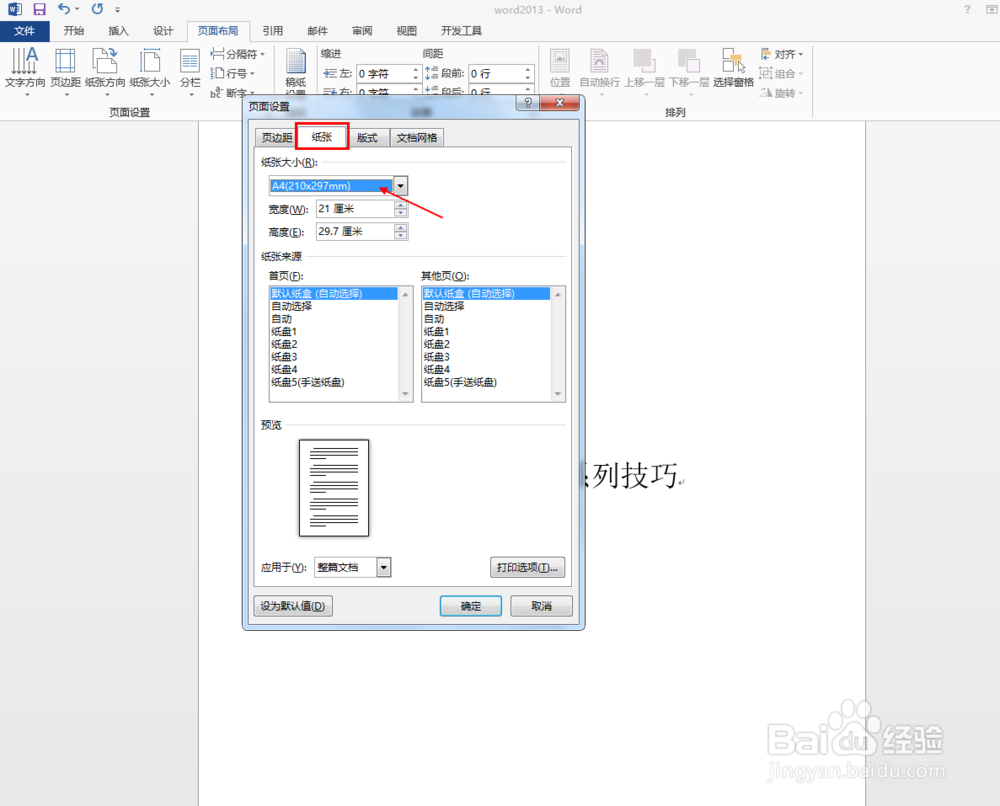Click the indent left (左) value field

pos(383,74)
